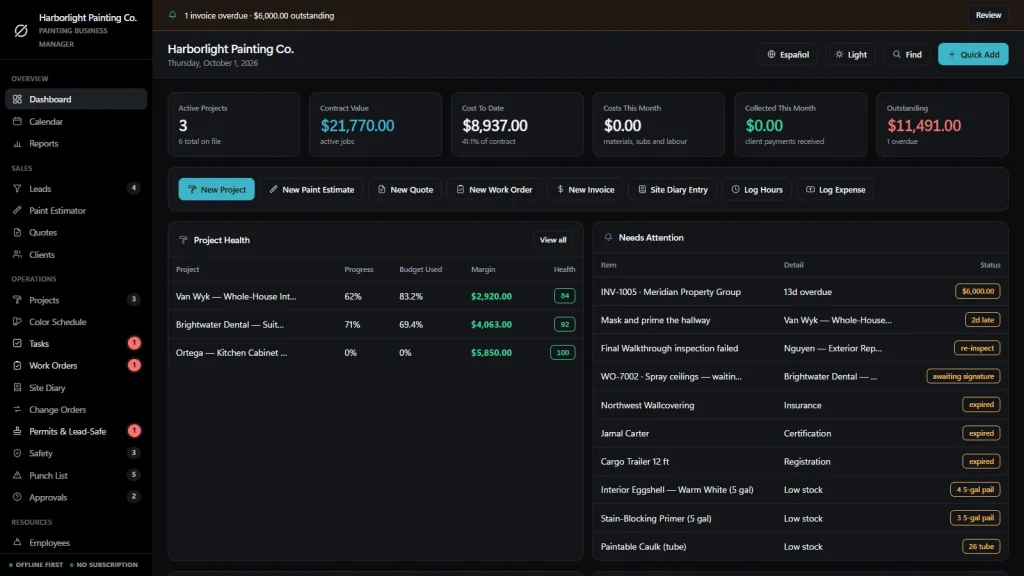Viewport: 1024px width, 576px height.
Task: Click the 26 tube low stock badge
Action: click(x=981, y=547)
